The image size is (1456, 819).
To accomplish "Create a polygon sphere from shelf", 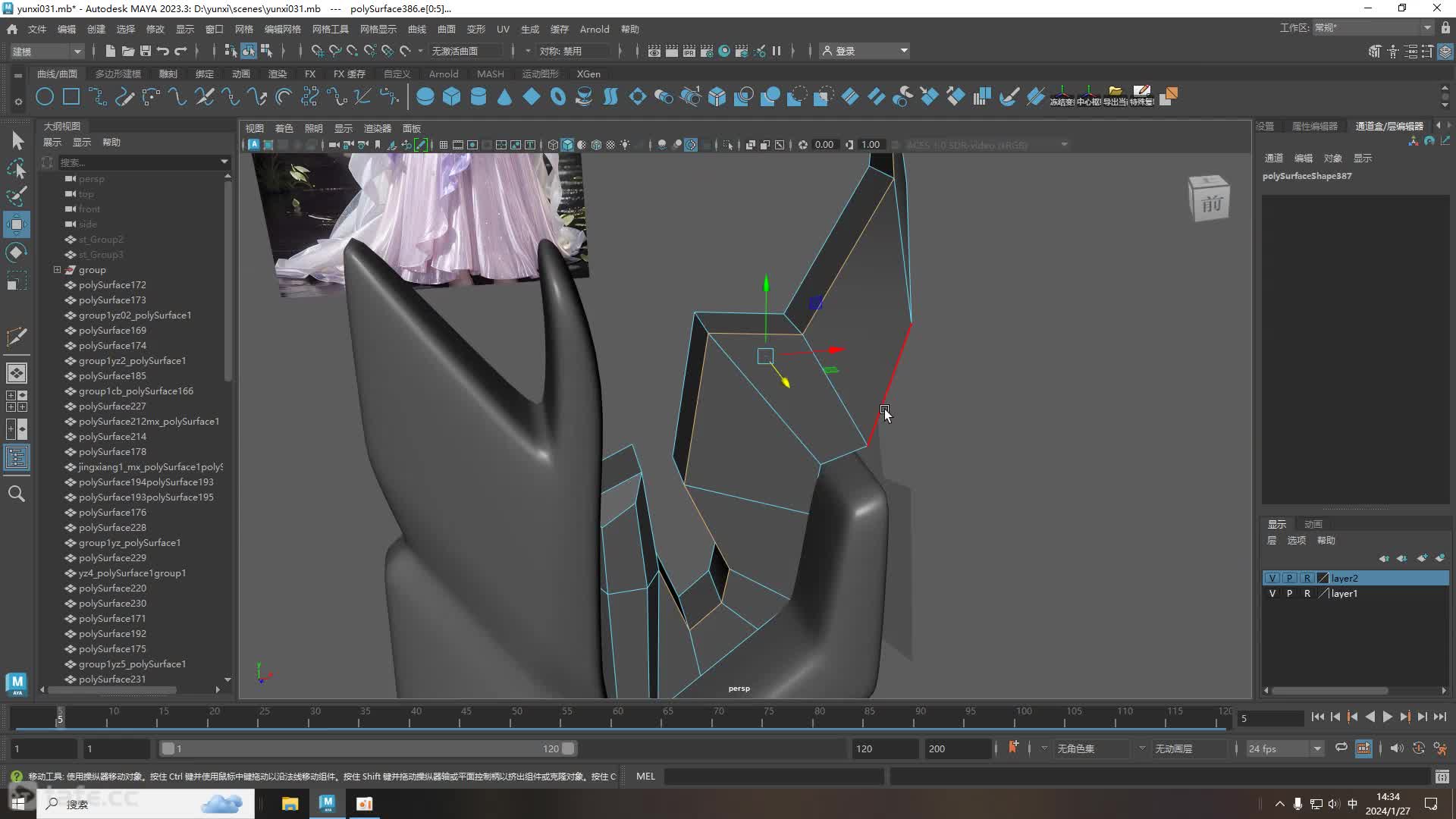I will [425, 96].
